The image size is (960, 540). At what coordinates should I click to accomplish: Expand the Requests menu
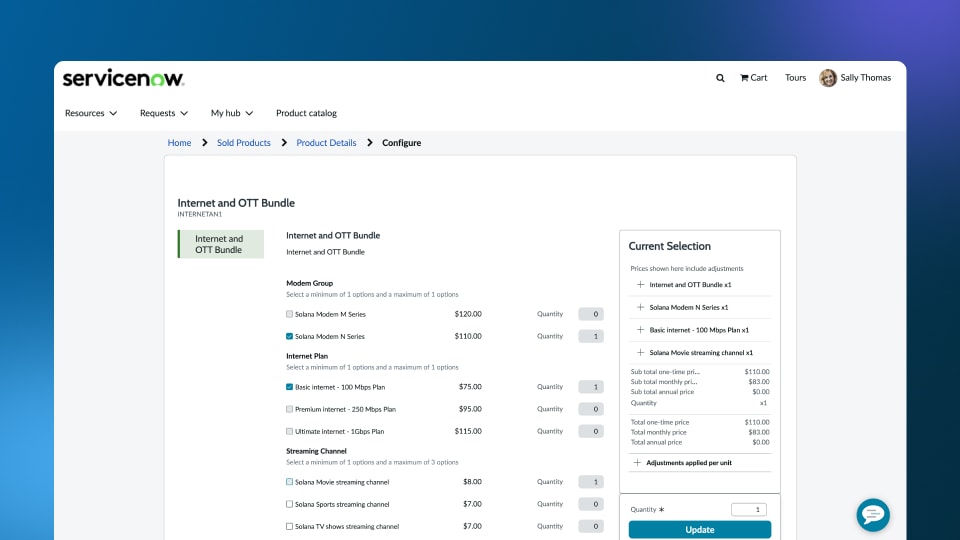click(163, 113)
